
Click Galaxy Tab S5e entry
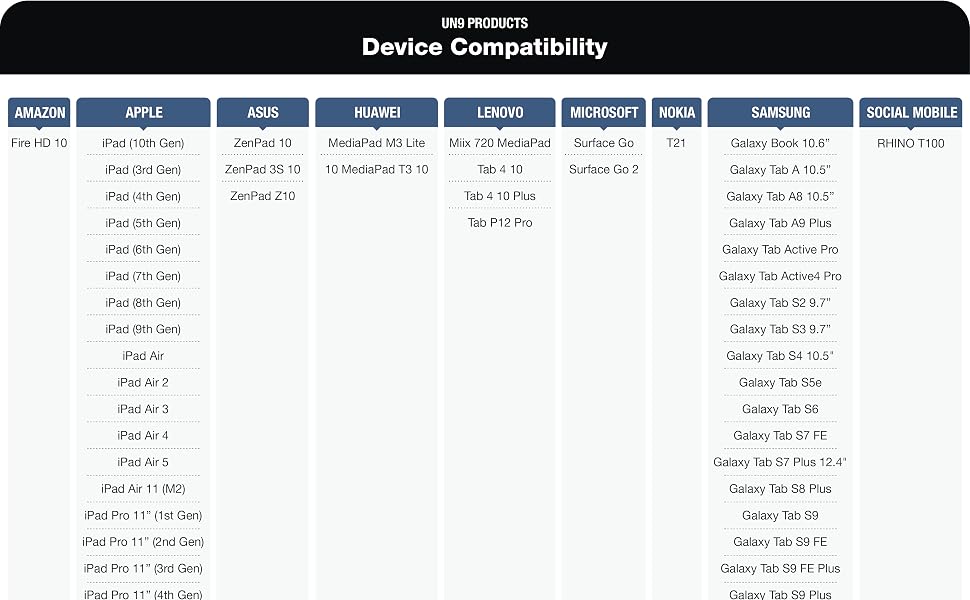tap(780, 382)
